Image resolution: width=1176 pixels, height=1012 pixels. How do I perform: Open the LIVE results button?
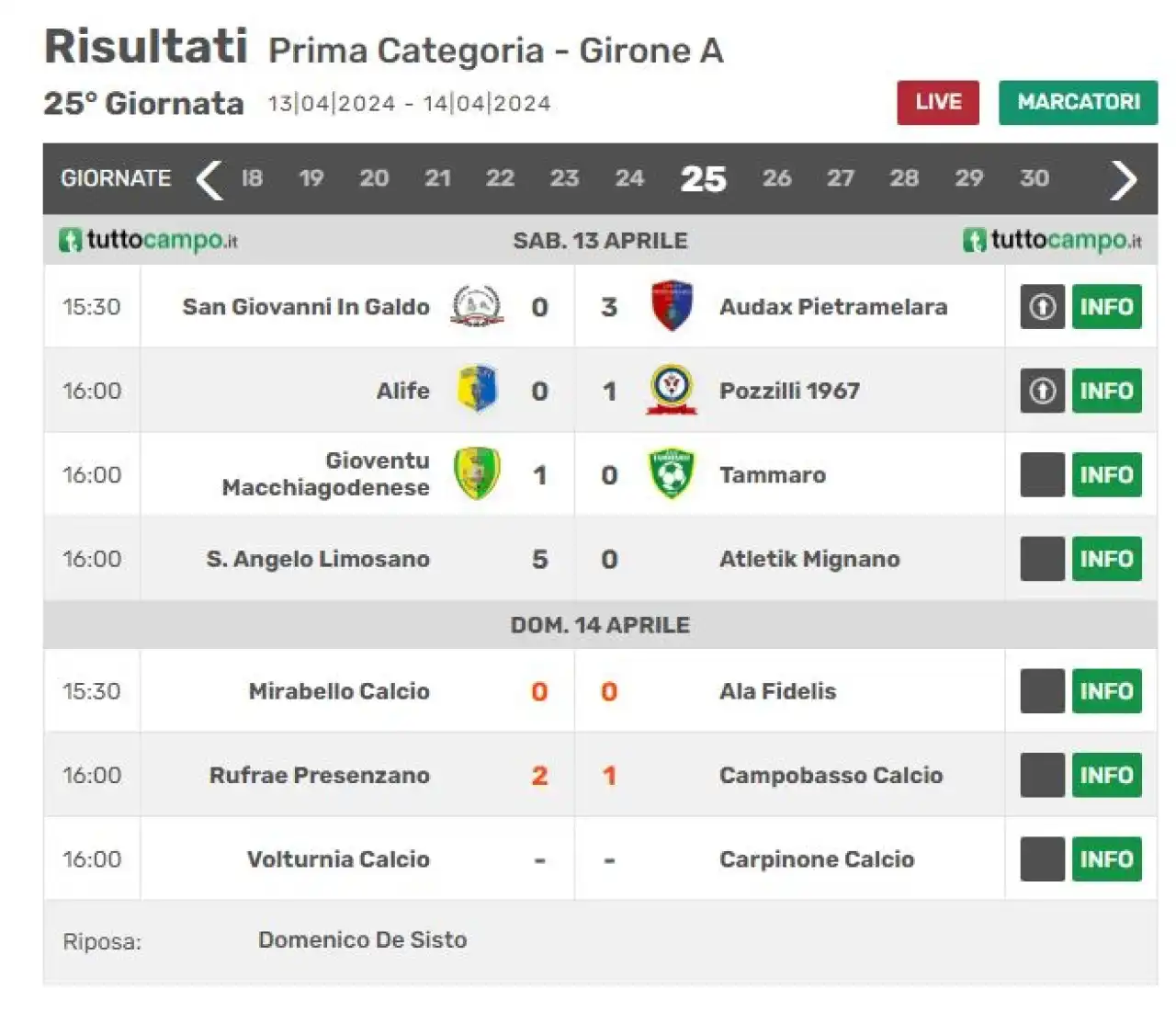tap(938, 102)
